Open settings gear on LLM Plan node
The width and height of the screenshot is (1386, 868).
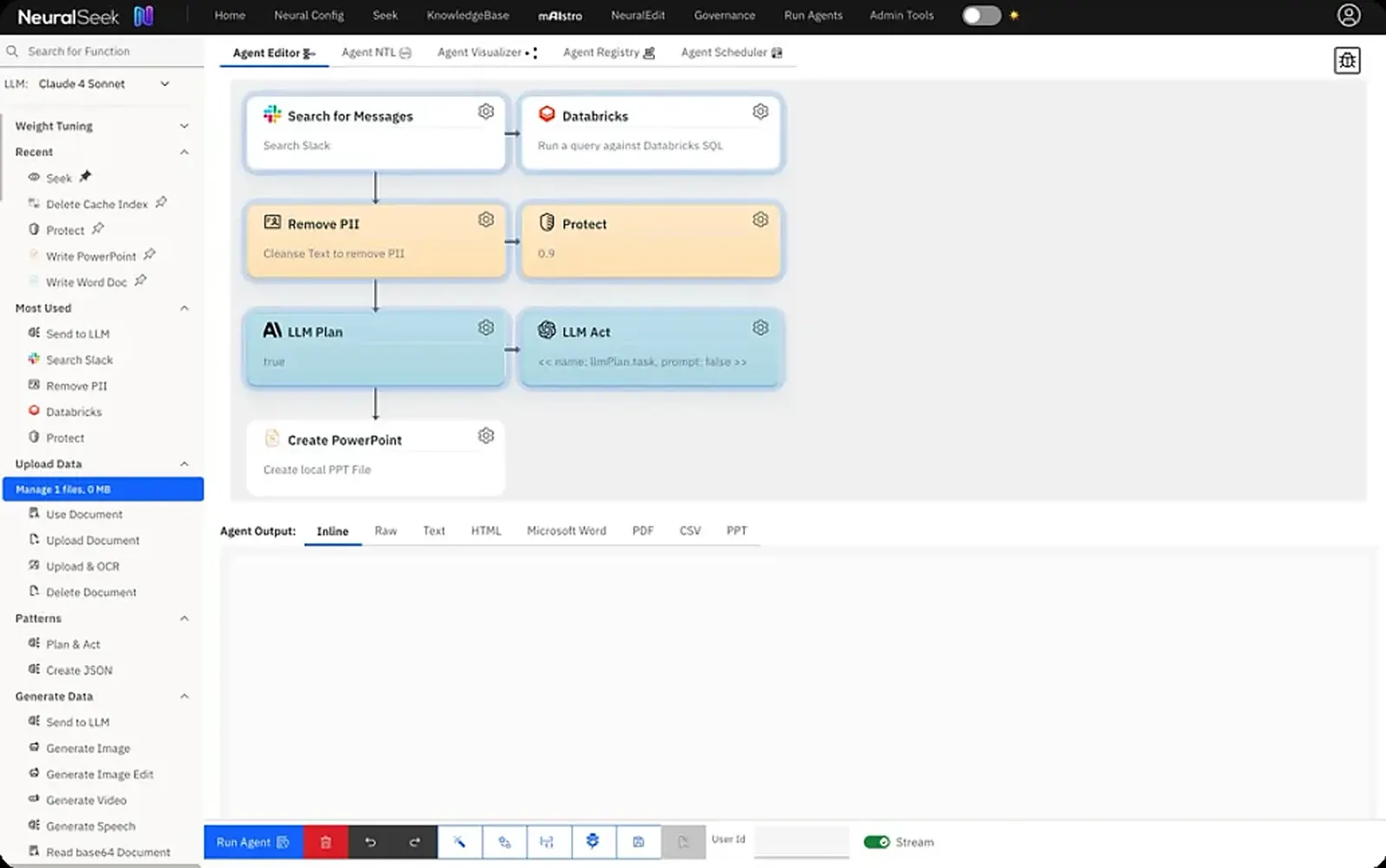click(486, 327)
